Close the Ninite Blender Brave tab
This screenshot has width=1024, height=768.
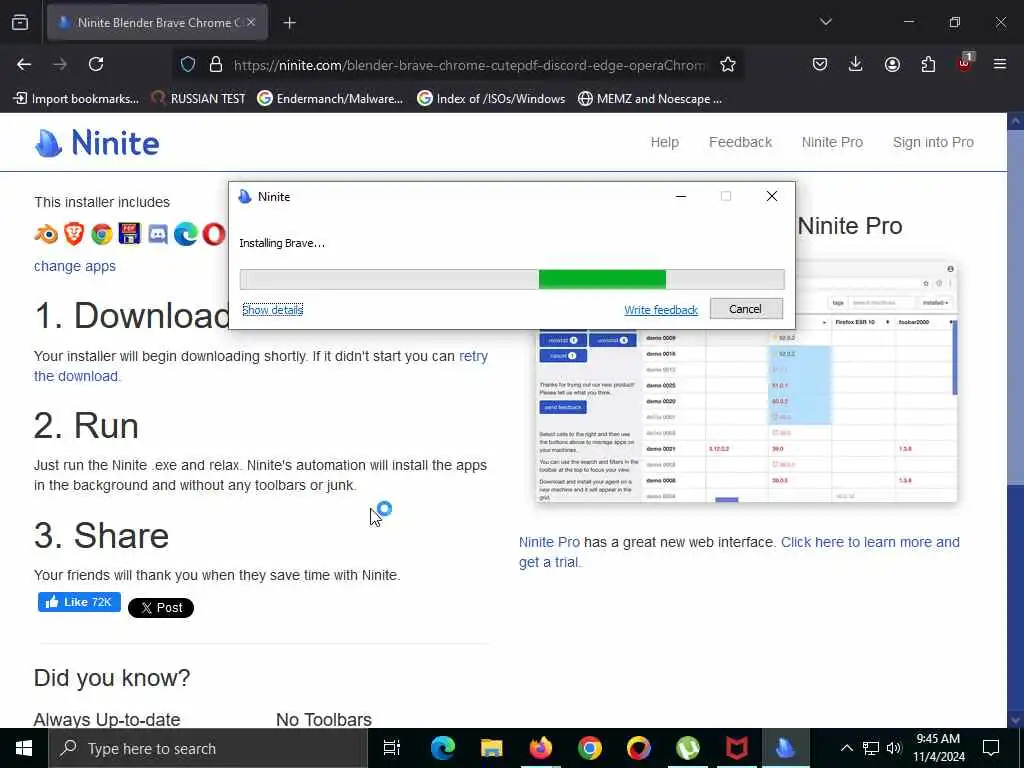click(x=251, y=22)
